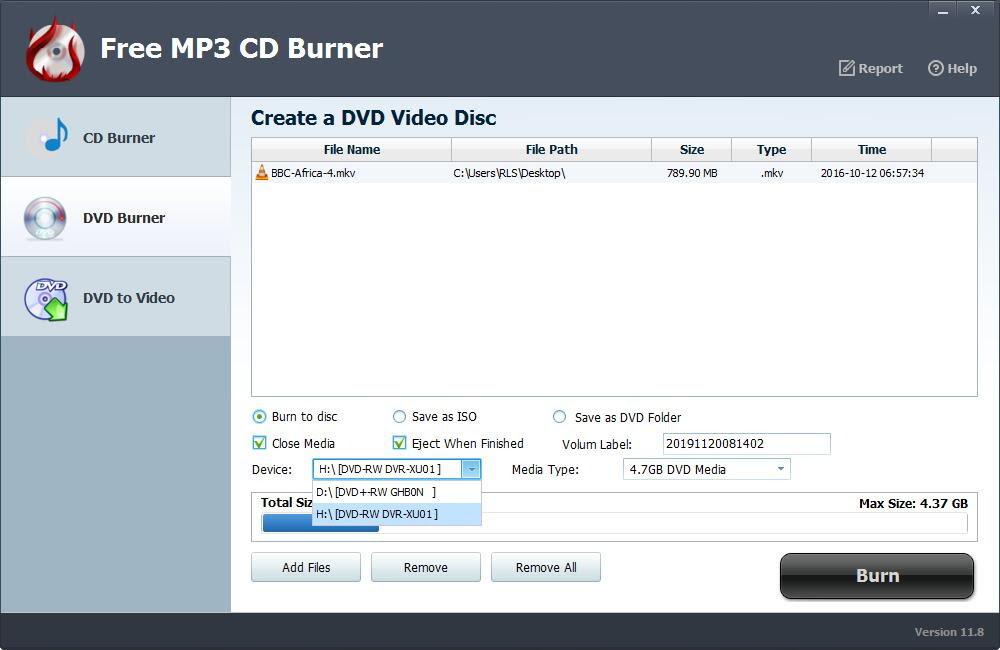The height and width of the screenshot is (650, 1000).
Task: Click the Volum Label input field
Action: click(x=746, y=444)
